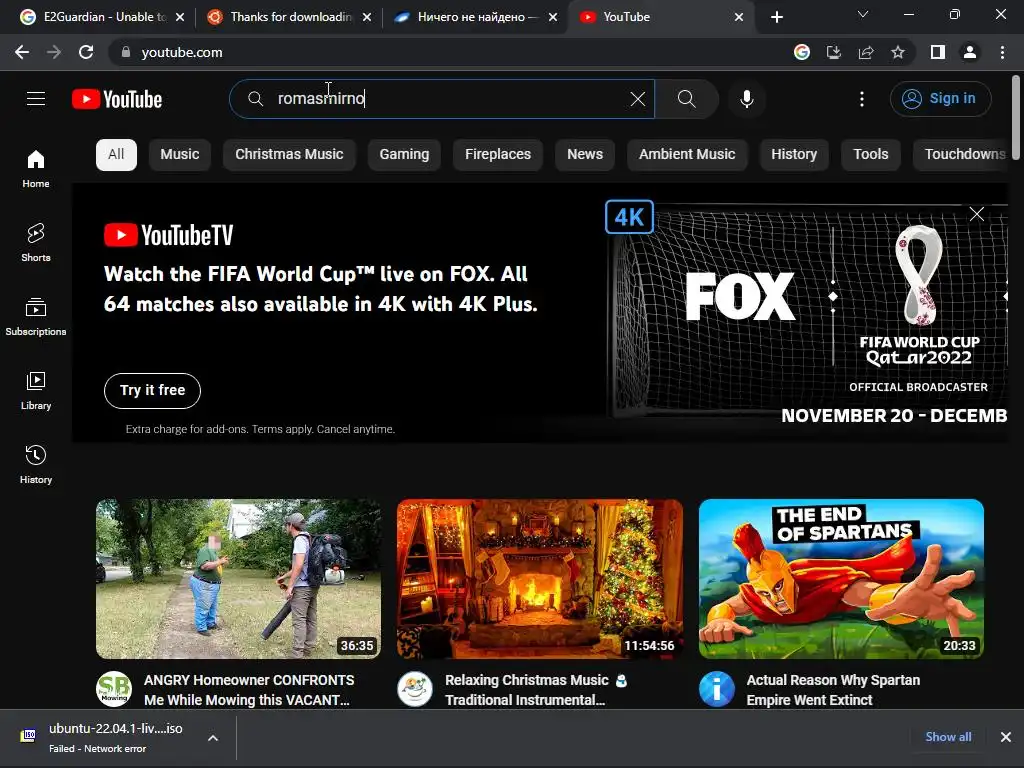Click the site lock icon
This screenshot has width=1024, height=768.
coord(126,52)
